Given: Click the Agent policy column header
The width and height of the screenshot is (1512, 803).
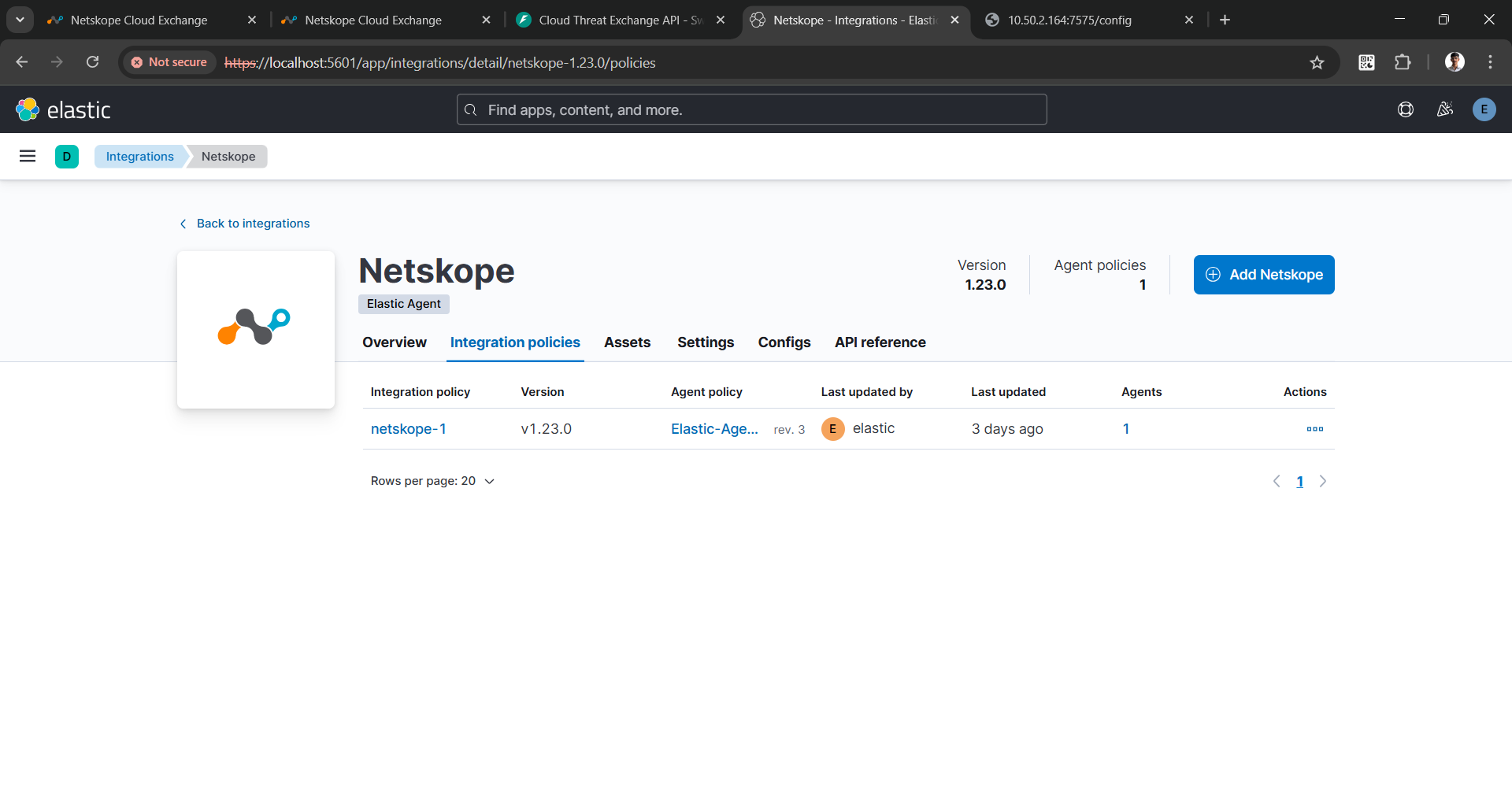Looking at the screenshot, I should [x=706, y=392].
